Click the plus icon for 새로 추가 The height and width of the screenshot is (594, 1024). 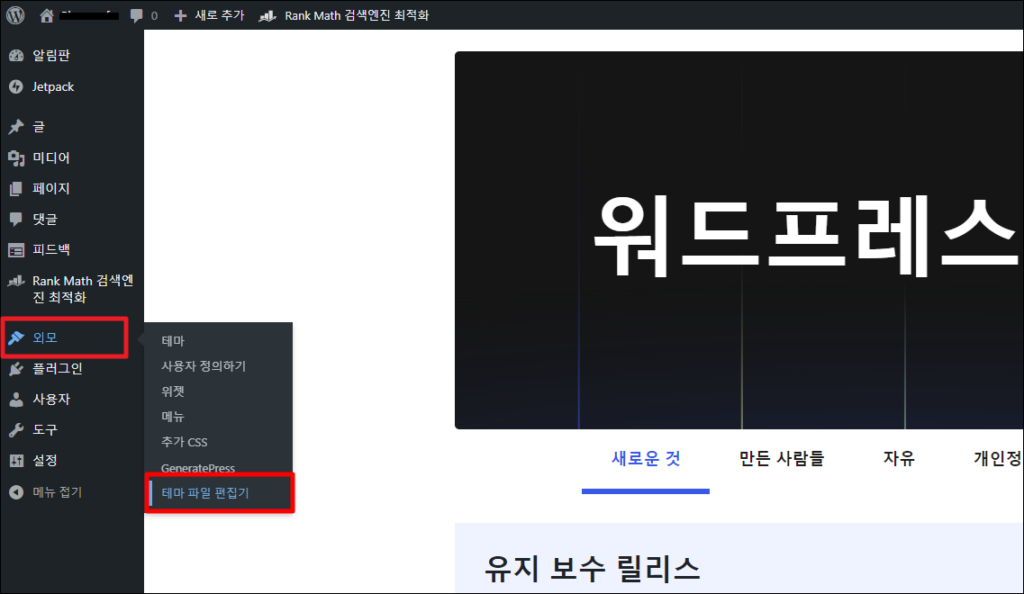(180, 15)
